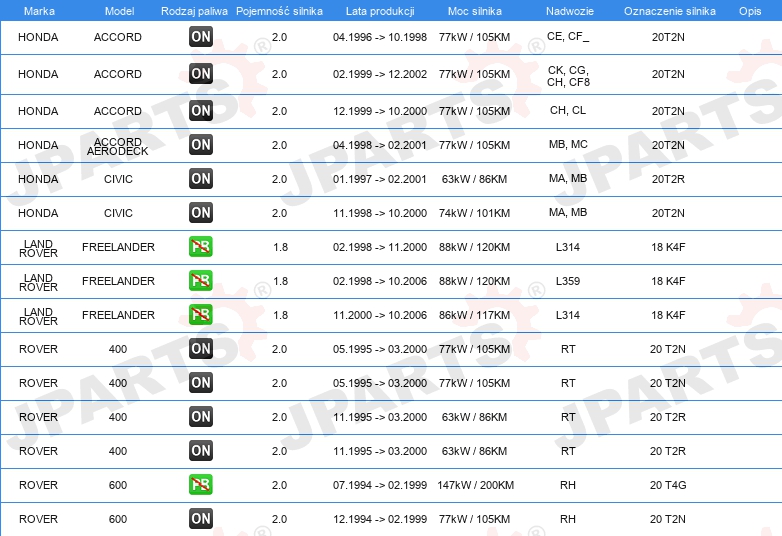Click the Moc silnika header
This screenshot has height=536, width=782.
tap(475, 11)
